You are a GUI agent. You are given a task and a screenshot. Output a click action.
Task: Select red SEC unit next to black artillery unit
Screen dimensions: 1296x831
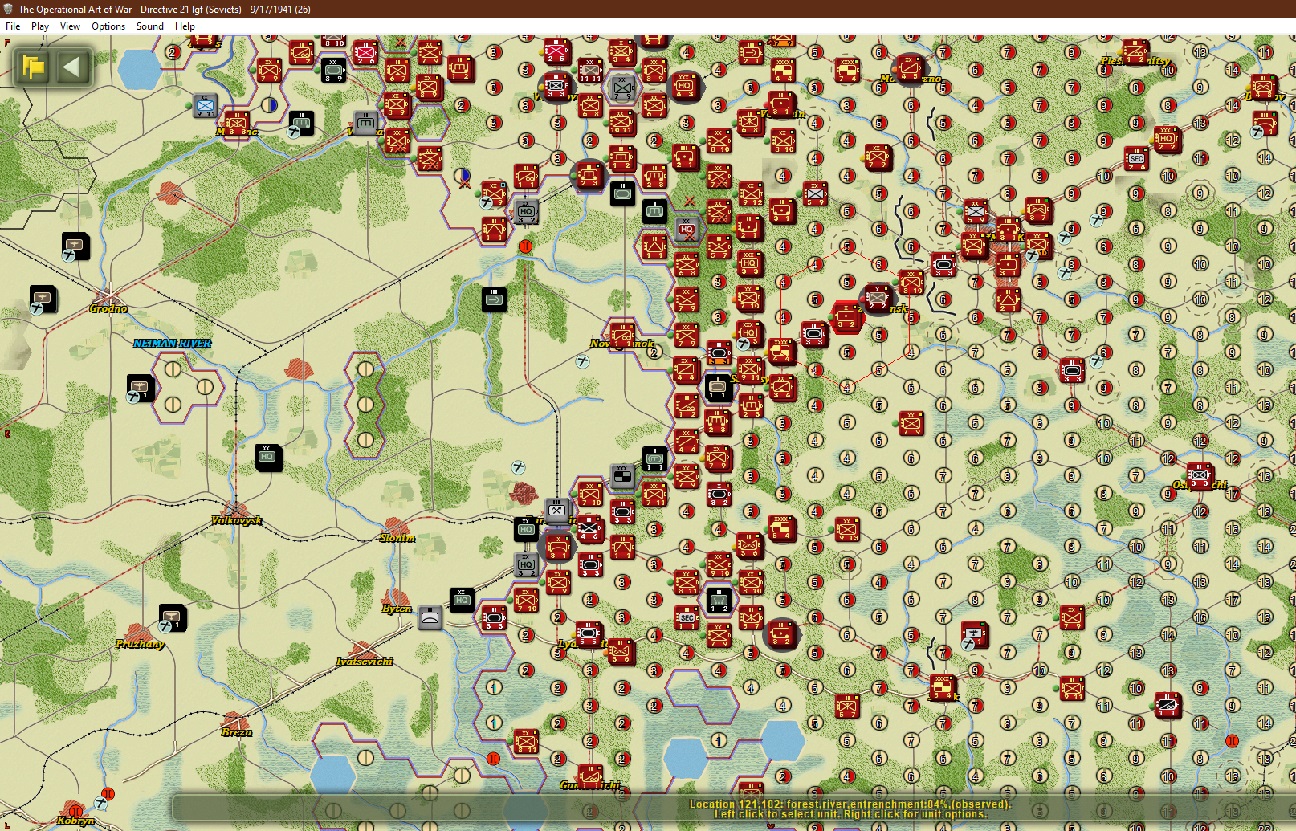coord(686,616)
